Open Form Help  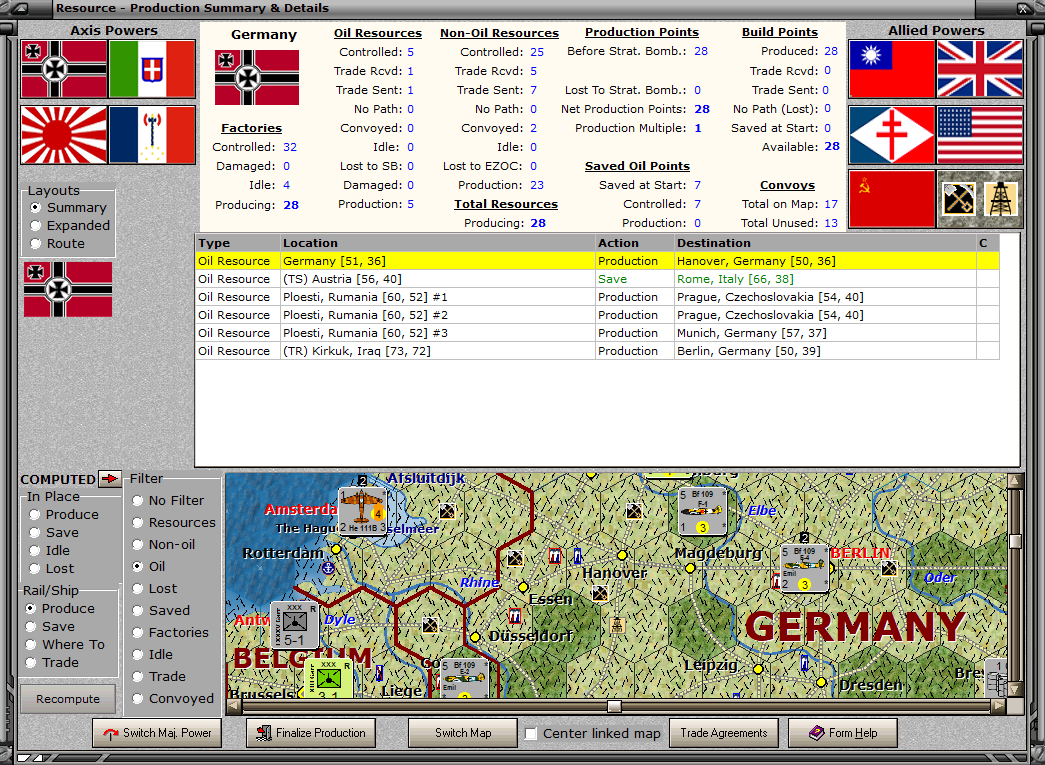tap(843, 733)
